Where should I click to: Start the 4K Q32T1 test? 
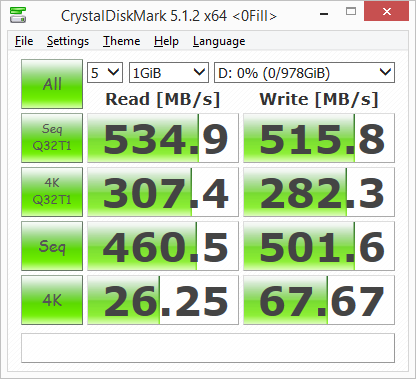pyautogui.click(x=52, y=192)
